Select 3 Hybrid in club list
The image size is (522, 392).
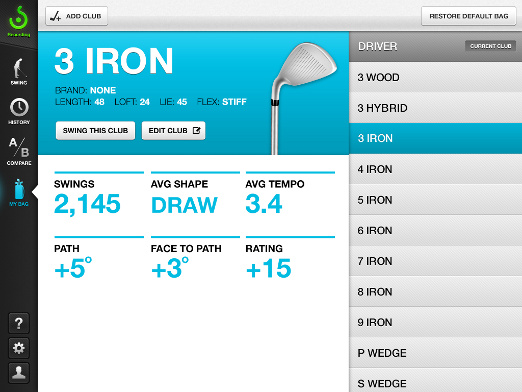coord(435,108)
